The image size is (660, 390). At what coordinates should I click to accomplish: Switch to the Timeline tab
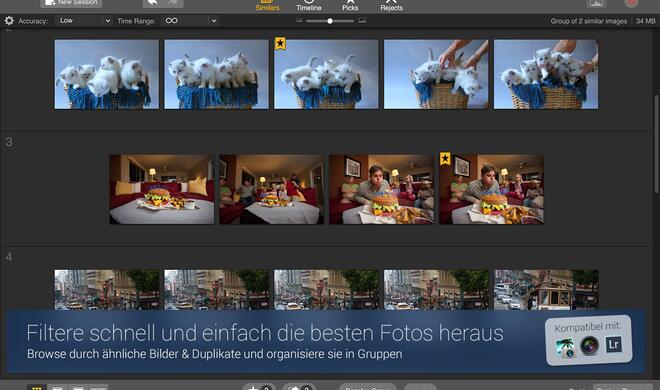point(309,5)
